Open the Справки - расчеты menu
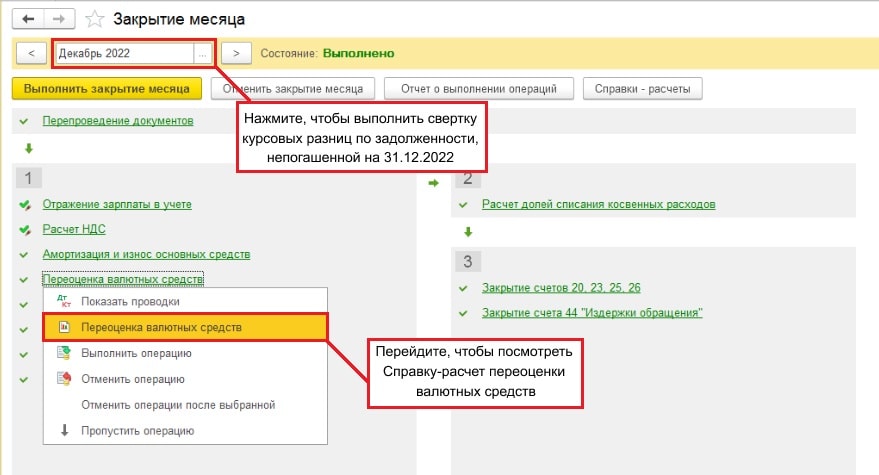The image size is (879, 475). [643, 88]
